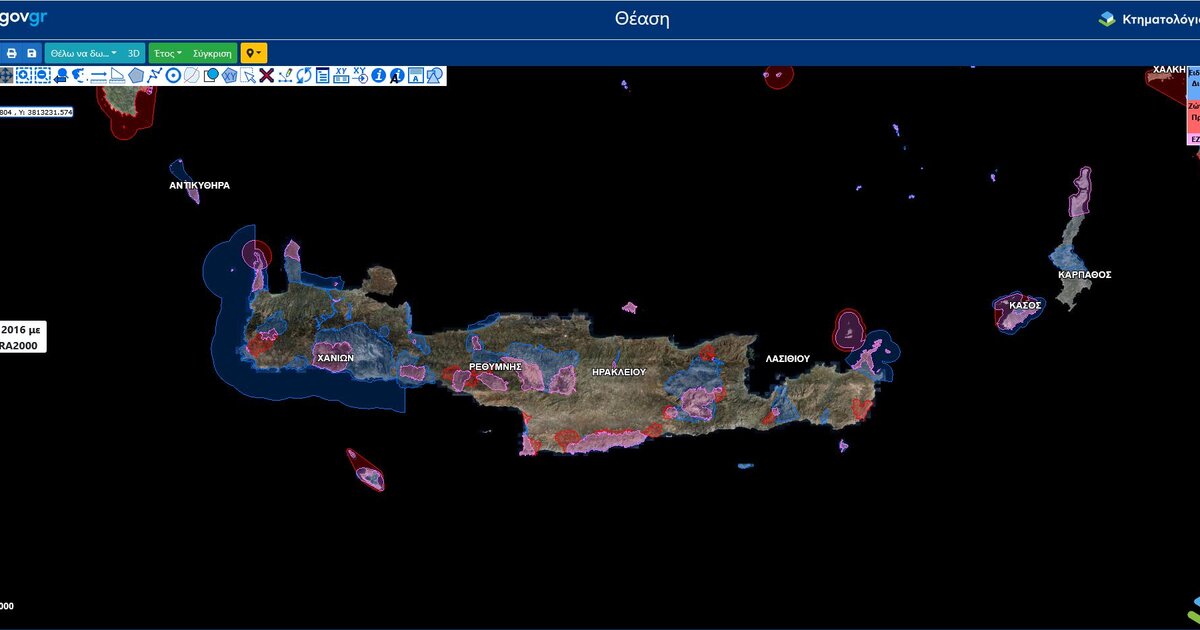The width and height of the screenshot is (1200, 630).
Task: Click the save floppy disk icon
Action: (x=31, y=53)
